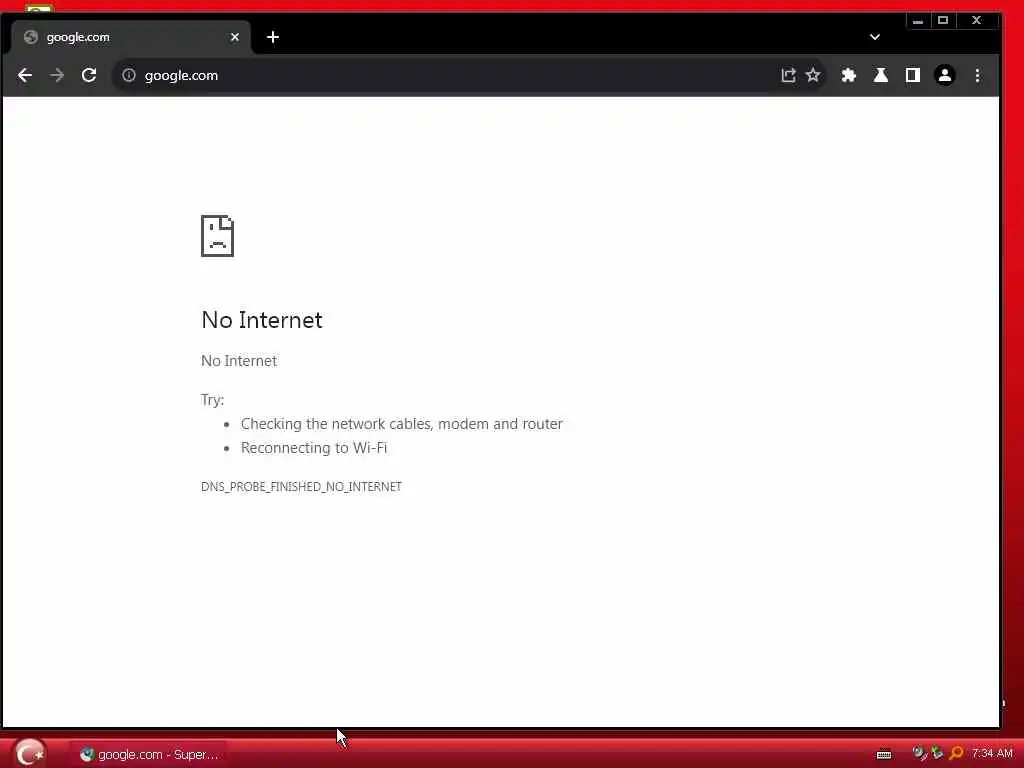This screenshot has width=1024, height=768.
Task: Open the Chrome Labs flask icon
Action: (x=880, y=75)
